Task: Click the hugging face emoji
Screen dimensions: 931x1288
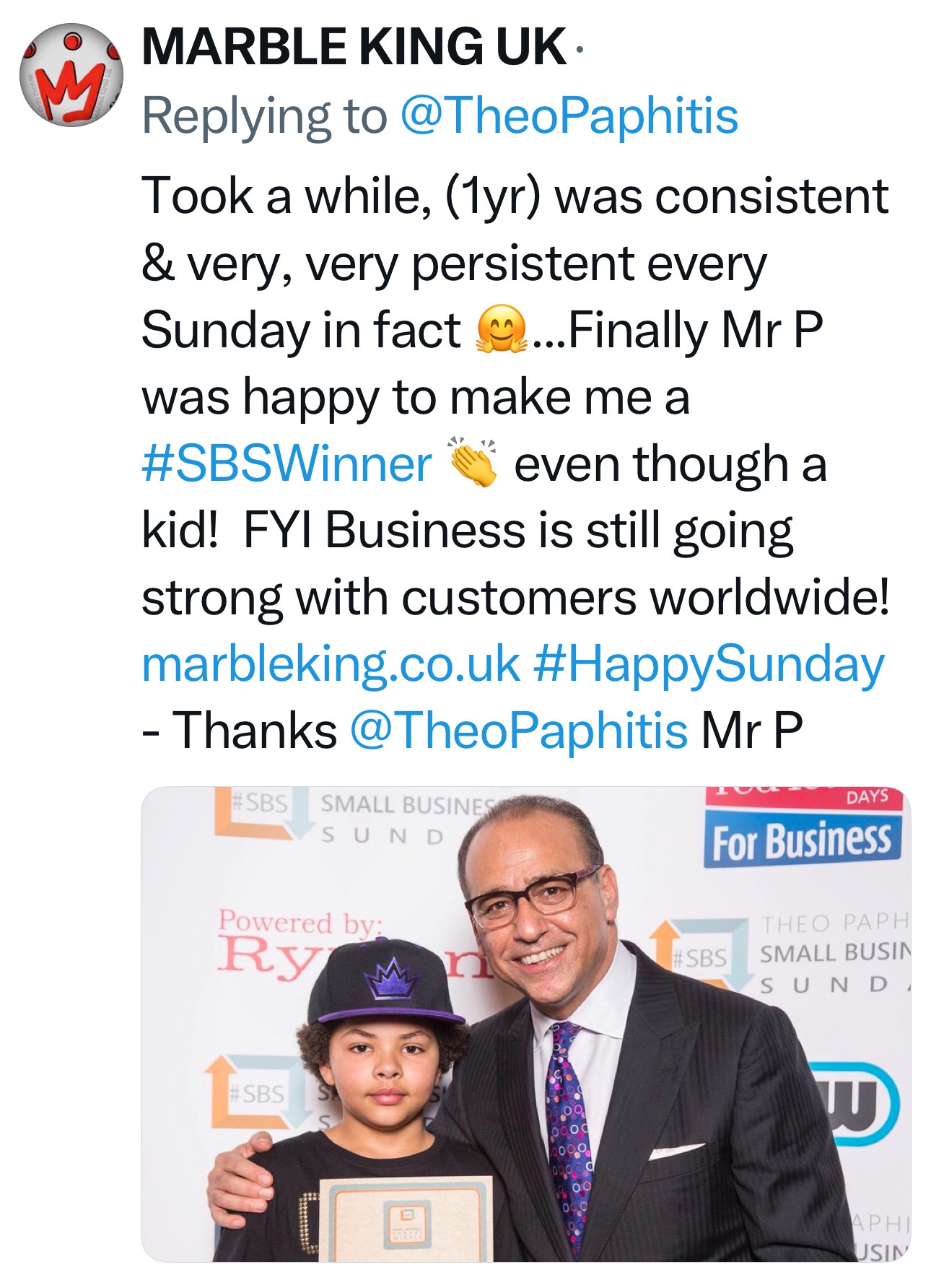Action: (502, 330)
